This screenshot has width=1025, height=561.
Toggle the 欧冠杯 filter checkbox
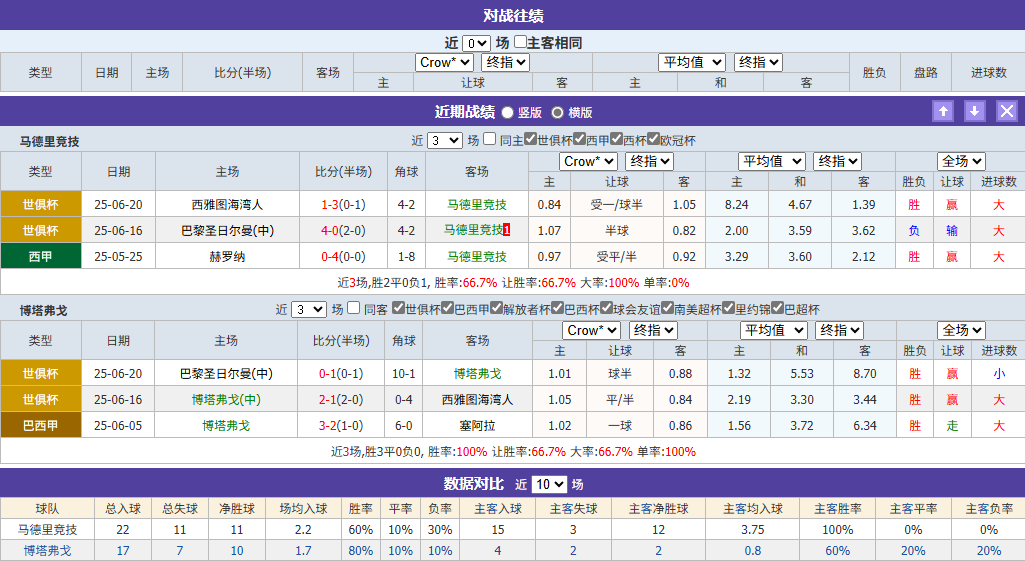point(653,140)
